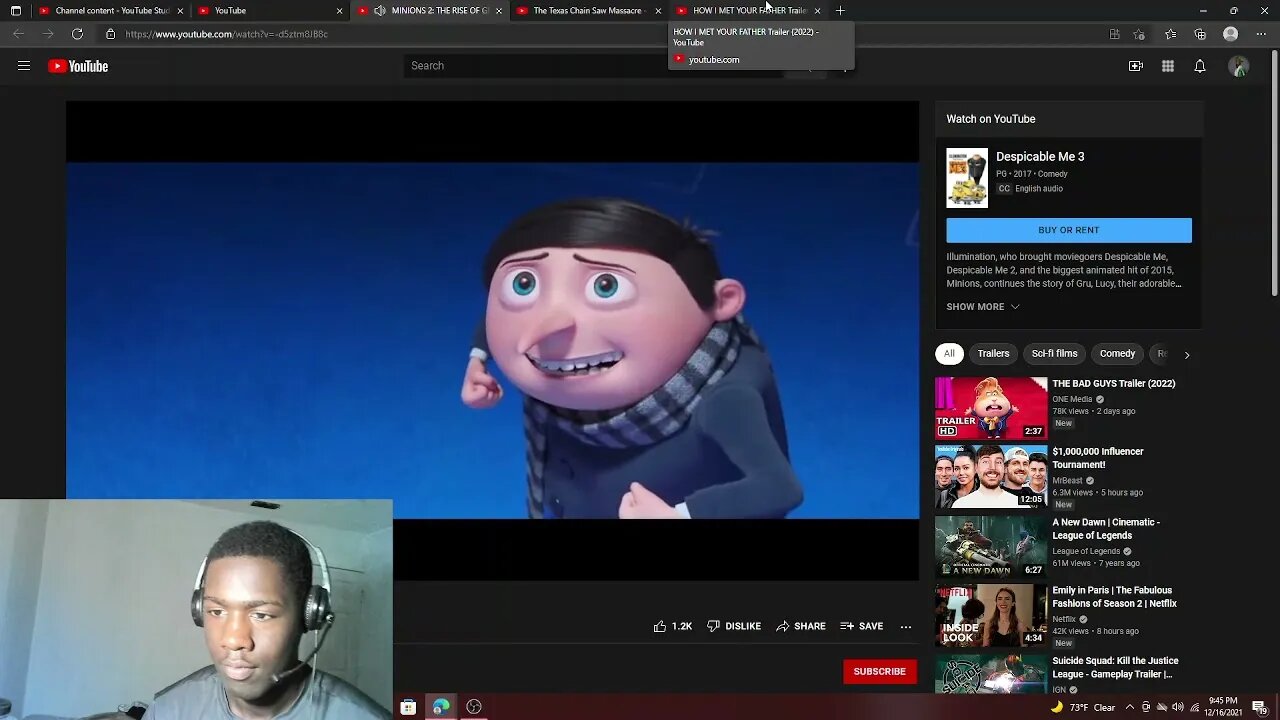Reload the page with browser refresh
Image resolution: width=1280 pixels, height=720 pixels.
[x=77, y=34]
